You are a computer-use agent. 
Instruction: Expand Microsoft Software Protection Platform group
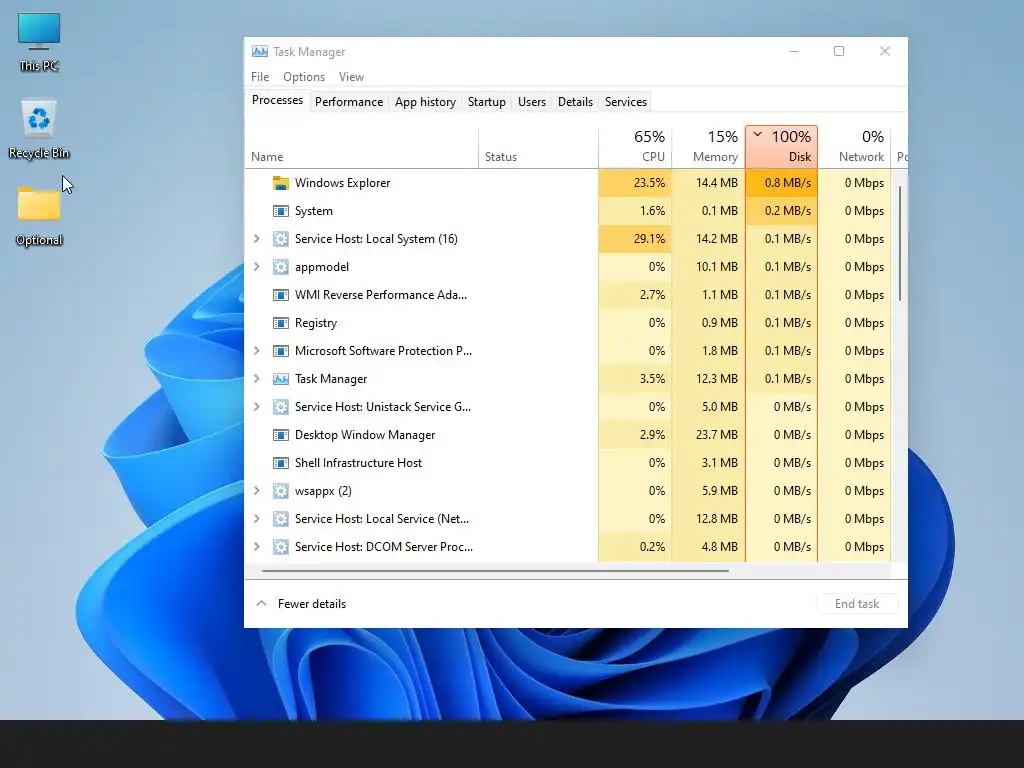tap(257, 351)
